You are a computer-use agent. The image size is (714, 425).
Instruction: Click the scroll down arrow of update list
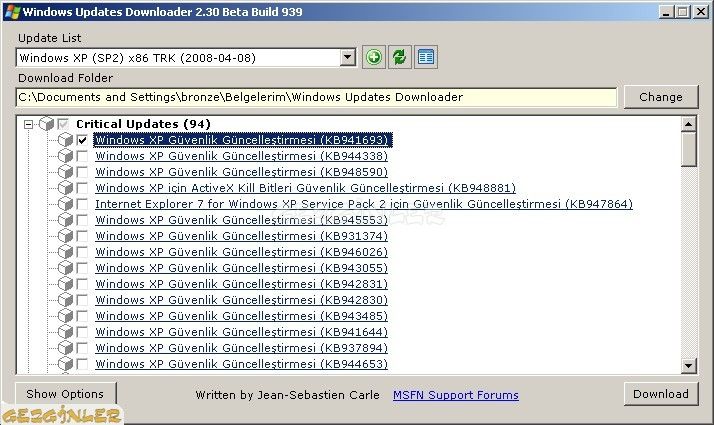(x=688, y=365)
